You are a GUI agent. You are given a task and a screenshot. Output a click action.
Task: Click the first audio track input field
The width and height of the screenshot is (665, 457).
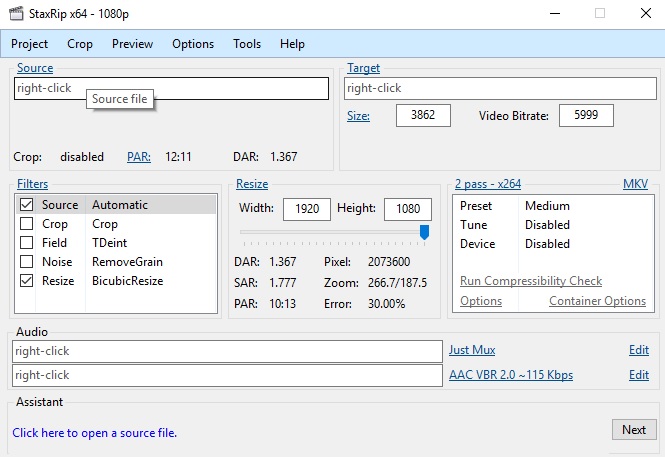coord(227,351)
